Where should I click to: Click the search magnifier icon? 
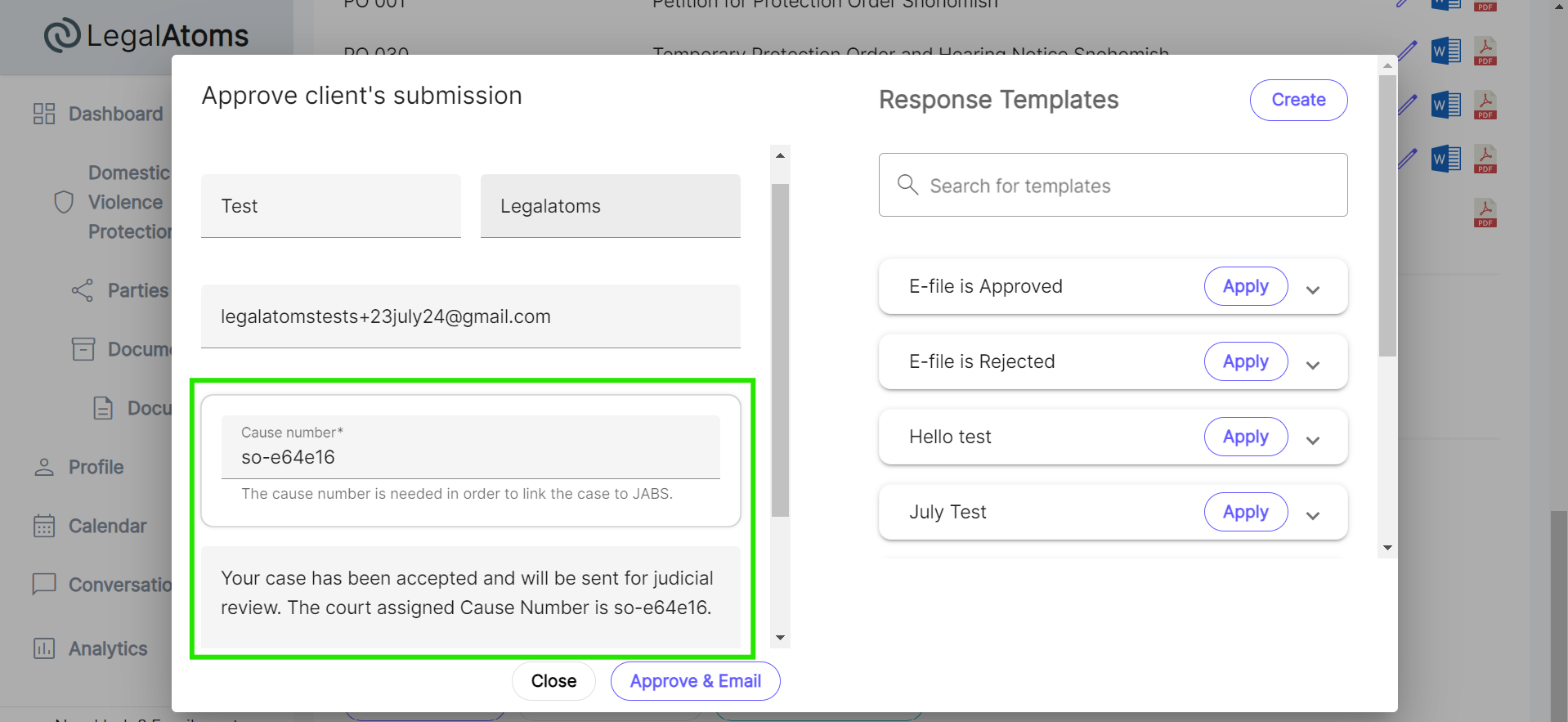(x=907, y=184)
